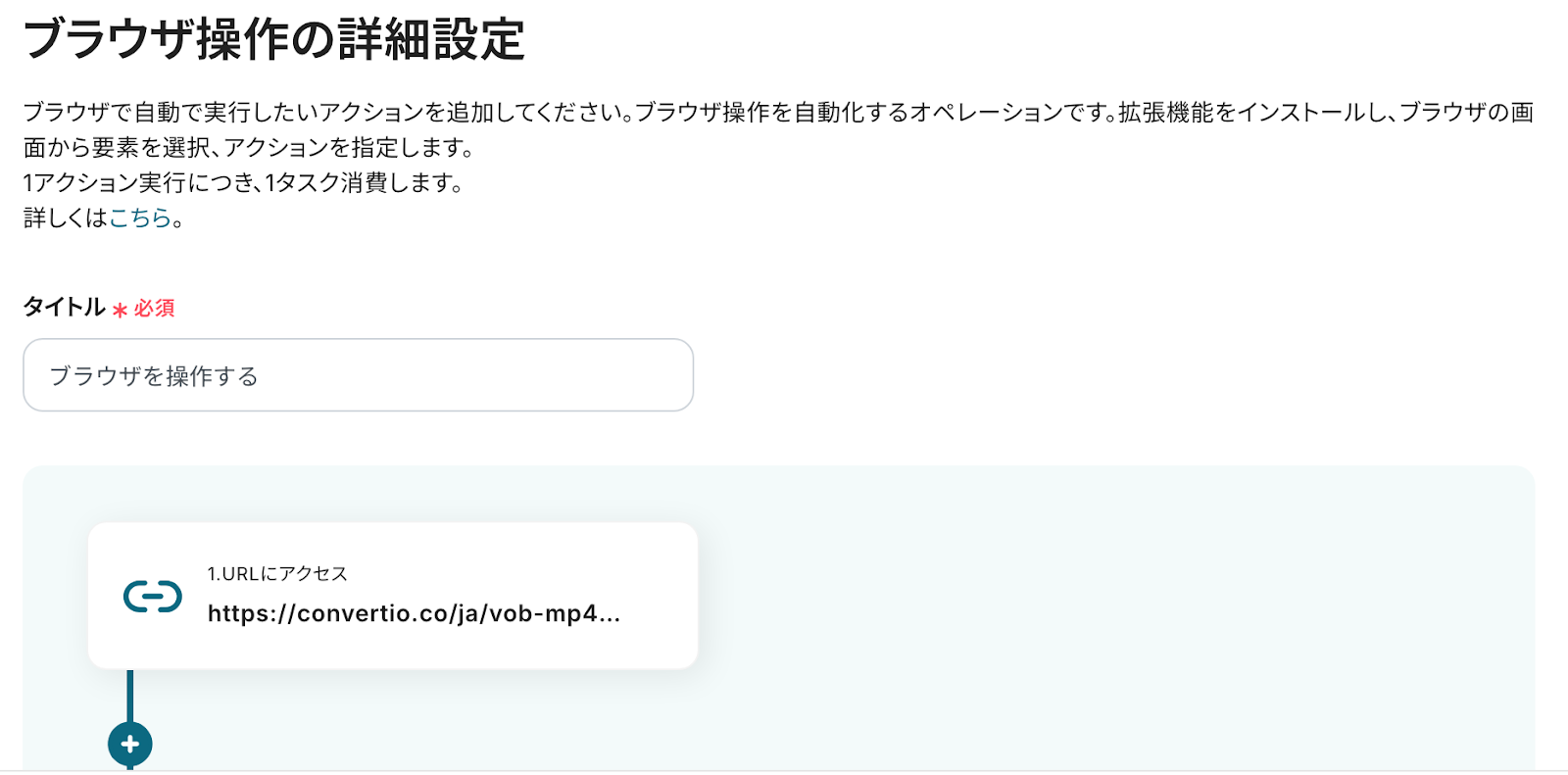Click the first description line about 拡張機能
Viewport: 1568px width, 775px height.
pos(778,113)
